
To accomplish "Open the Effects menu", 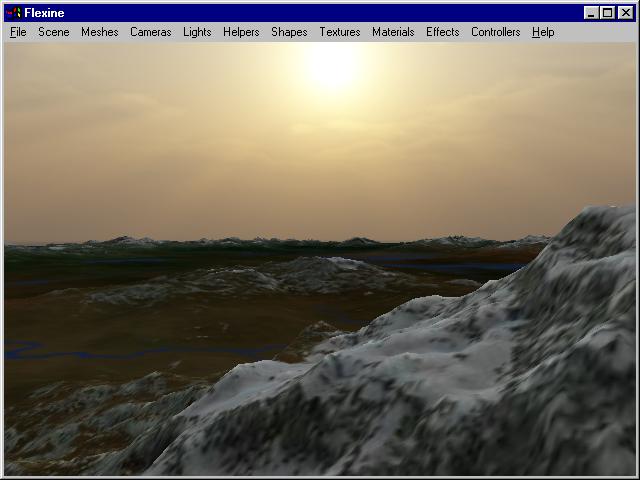I will click(442, 32).
